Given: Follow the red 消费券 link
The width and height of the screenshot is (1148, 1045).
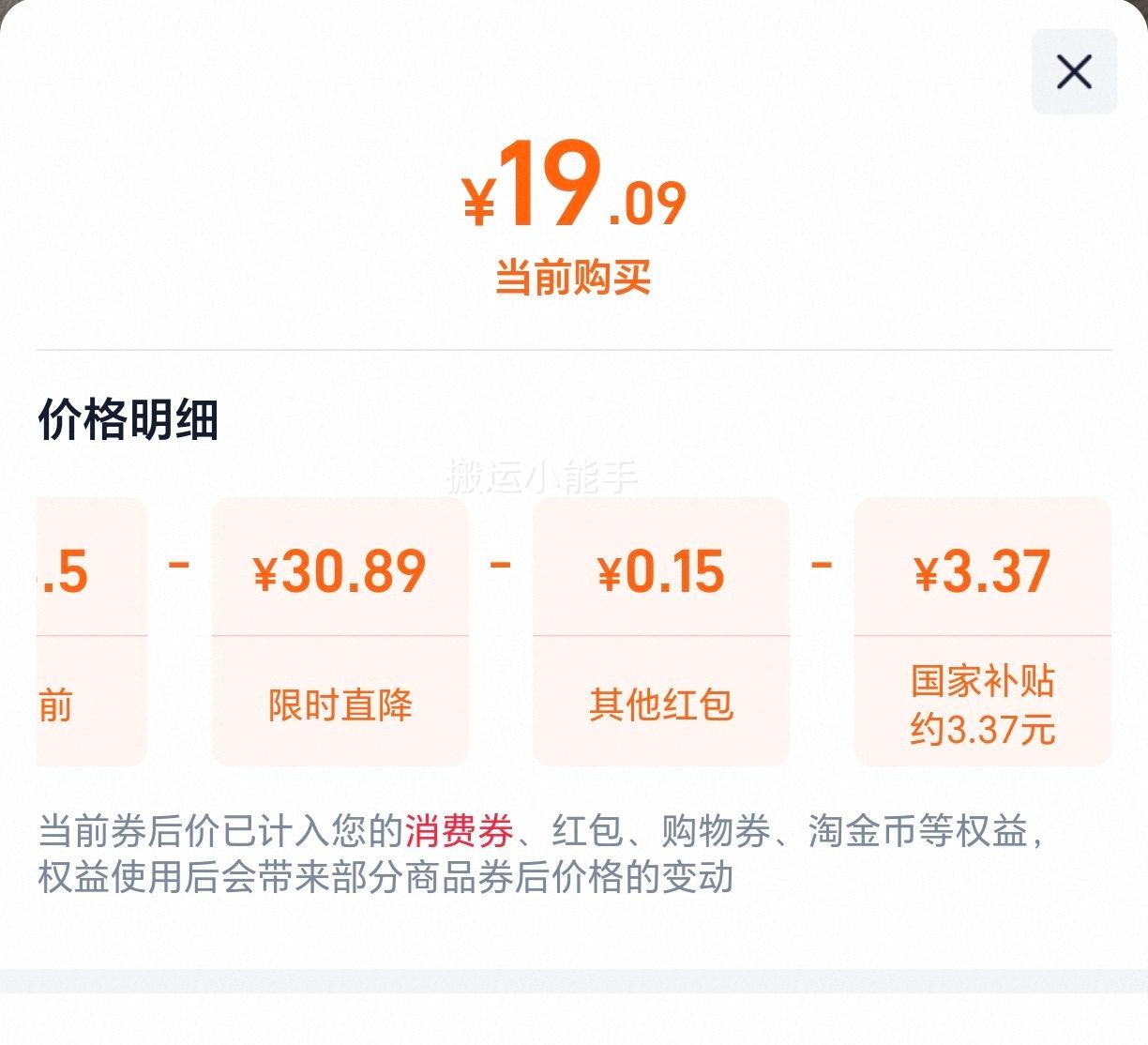Looking at the screenshot, I should coord(459,831).
